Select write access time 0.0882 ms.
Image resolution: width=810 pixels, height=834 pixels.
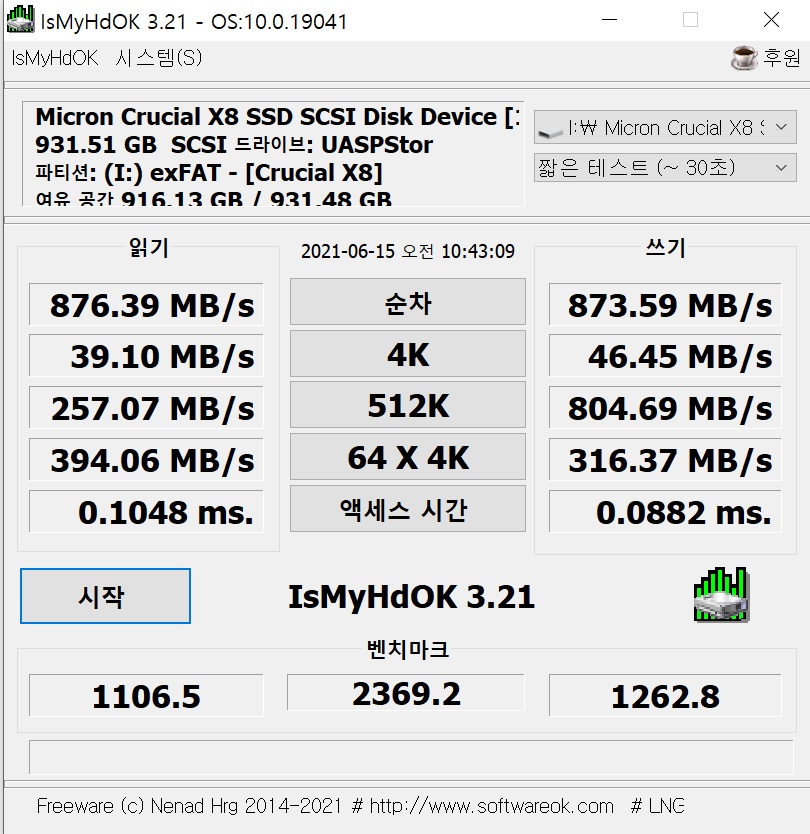pyautogui.click(x=665, y=512)
